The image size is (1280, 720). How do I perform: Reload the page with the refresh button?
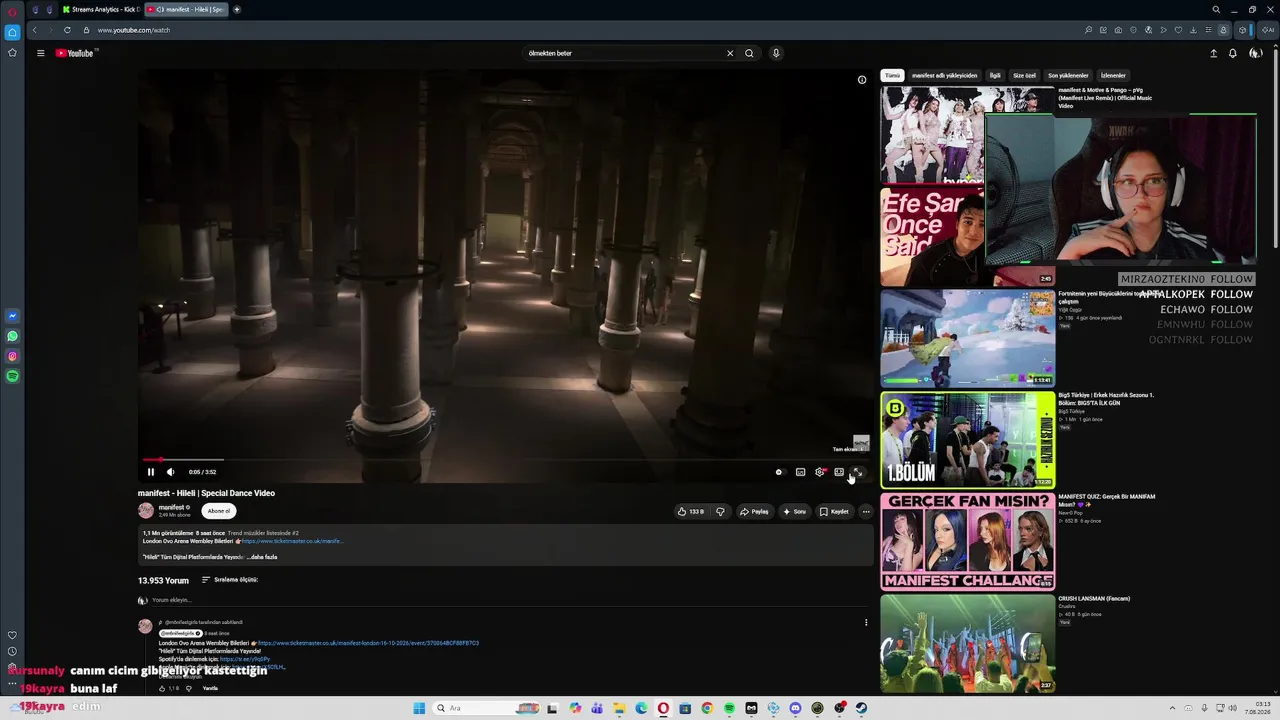[67, 30]
